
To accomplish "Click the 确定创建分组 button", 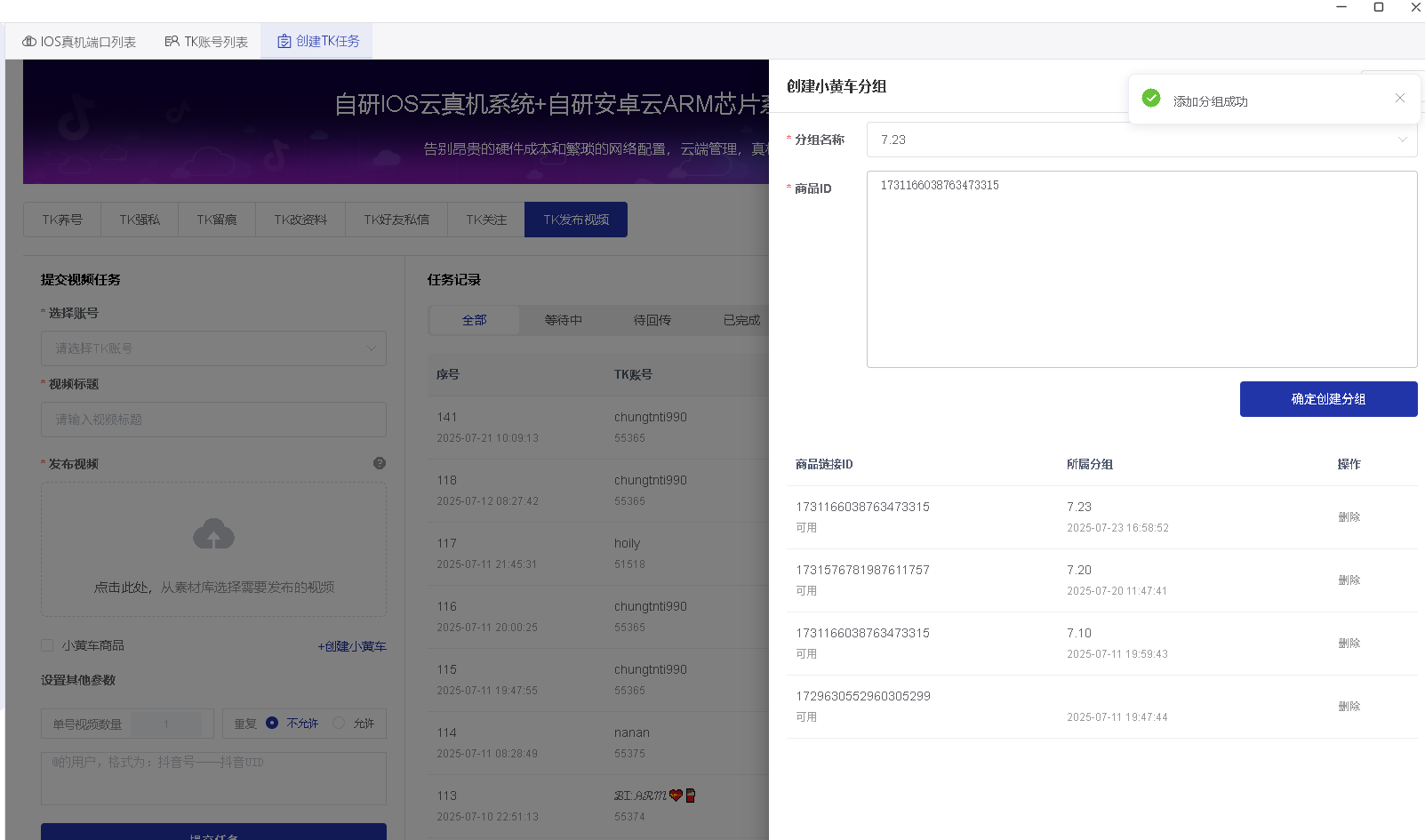I will [x=1328, y=399].
